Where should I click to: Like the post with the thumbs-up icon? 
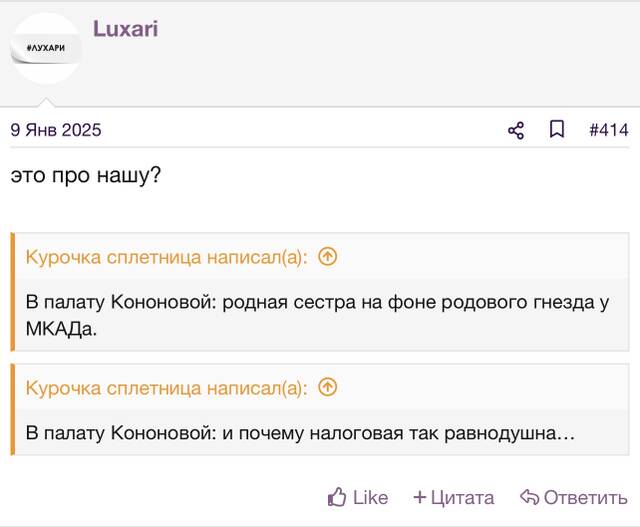(337, 497)
